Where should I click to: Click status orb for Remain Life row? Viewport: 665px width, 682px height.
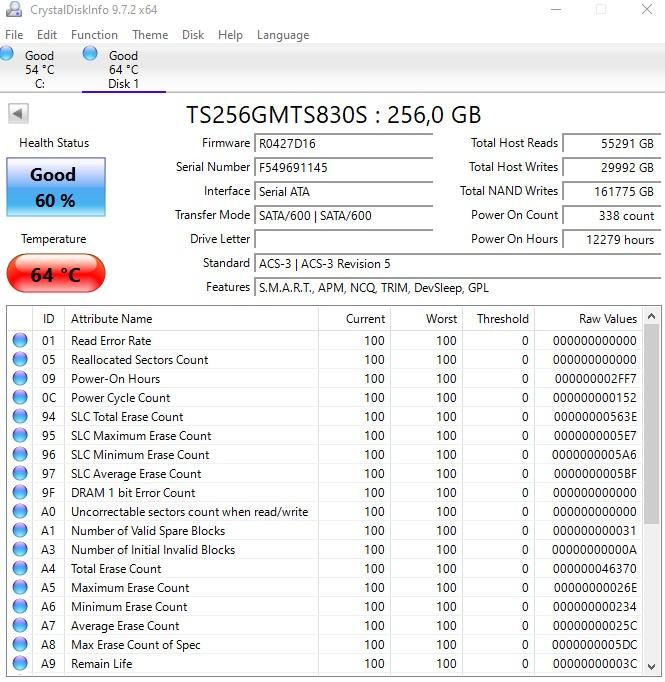[20, 664]
